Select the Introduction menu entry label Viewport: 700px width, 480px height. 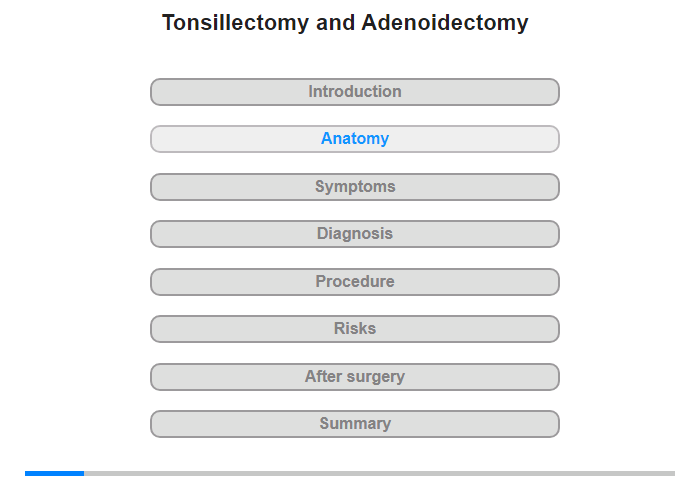click(x=355, y=92)
